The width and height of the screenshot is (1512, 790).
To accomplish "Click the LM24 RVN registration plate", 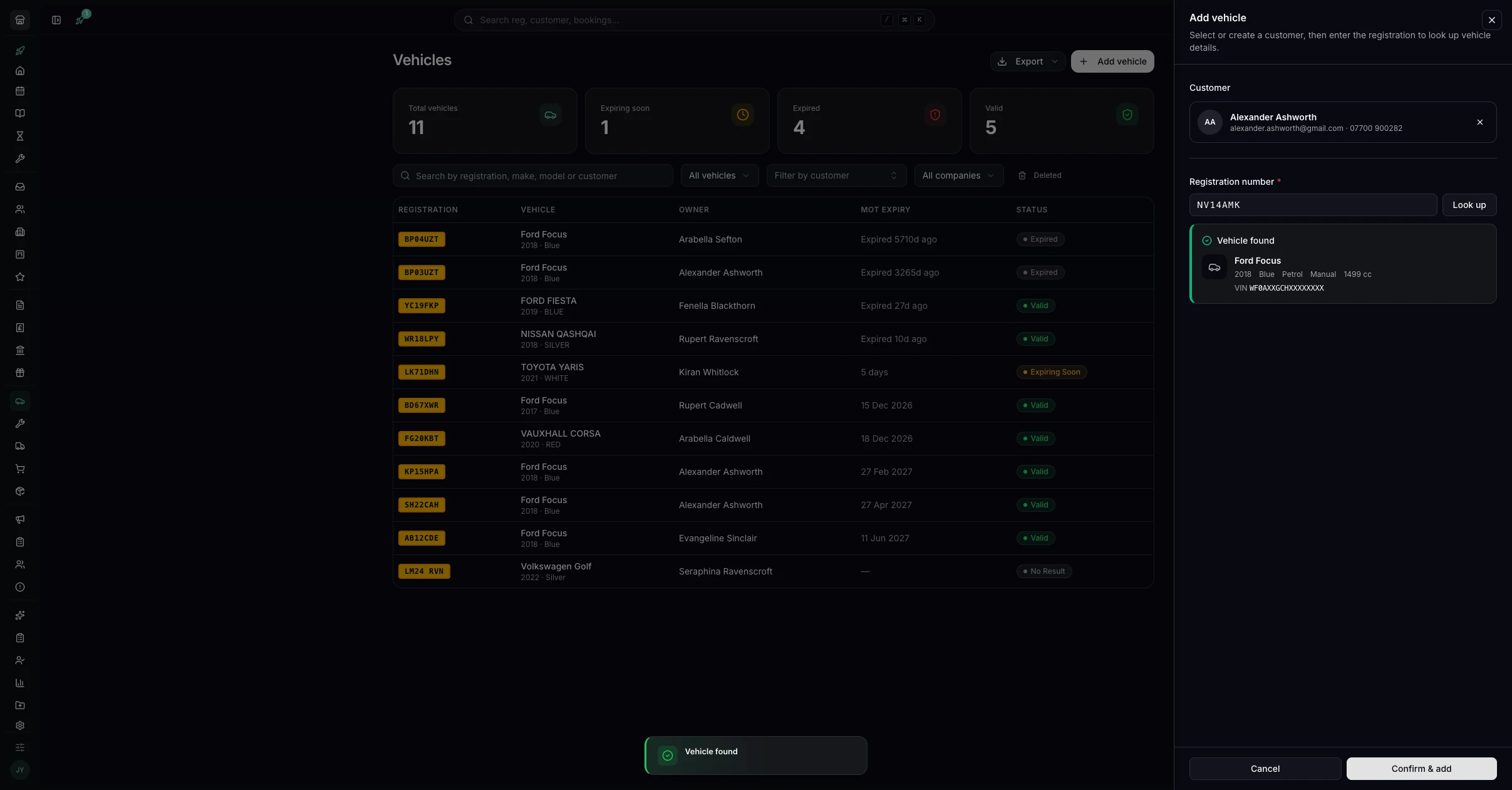I will tap(424, 571).
